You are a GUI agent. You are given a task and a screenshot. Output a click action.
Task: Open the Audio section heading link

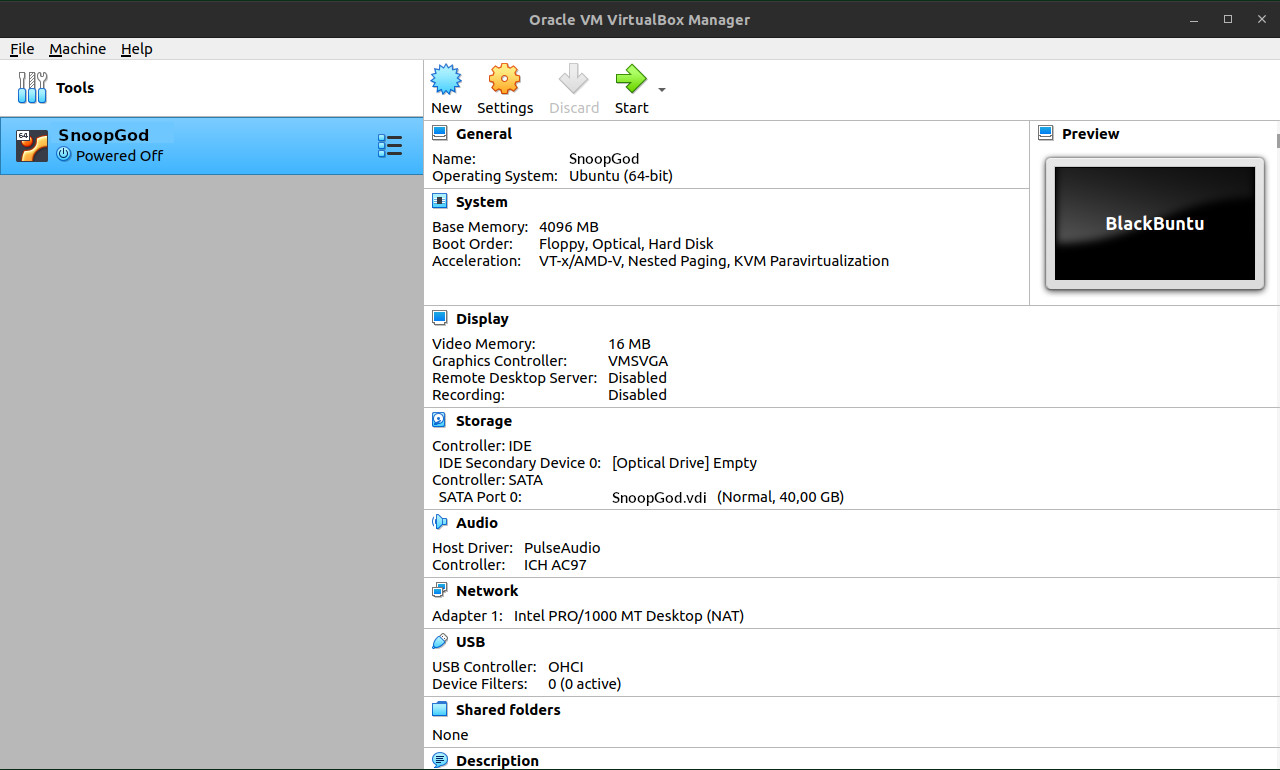coord(477,523)
